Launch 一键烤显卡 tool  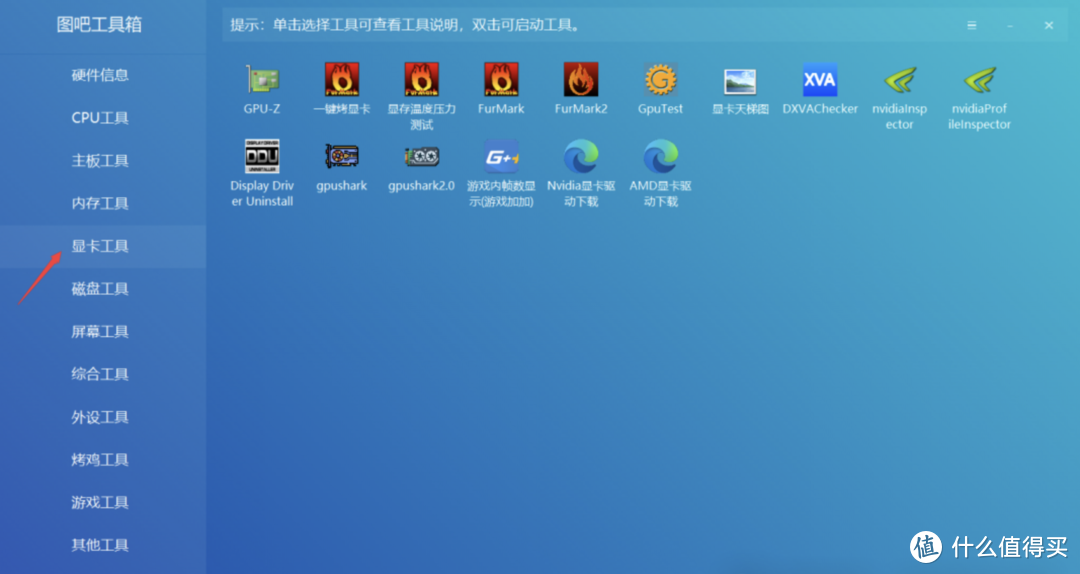click(x=342, y=80)
